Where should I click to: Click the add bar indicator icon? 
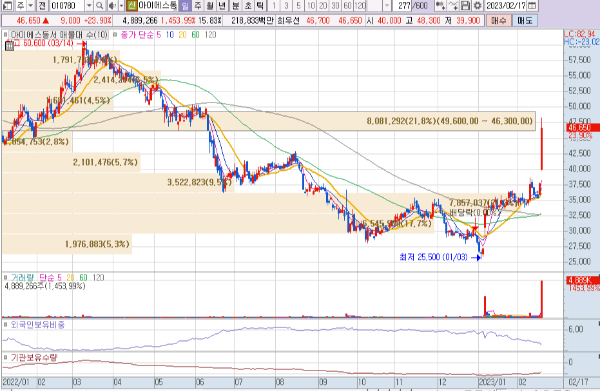coord(440,5)
